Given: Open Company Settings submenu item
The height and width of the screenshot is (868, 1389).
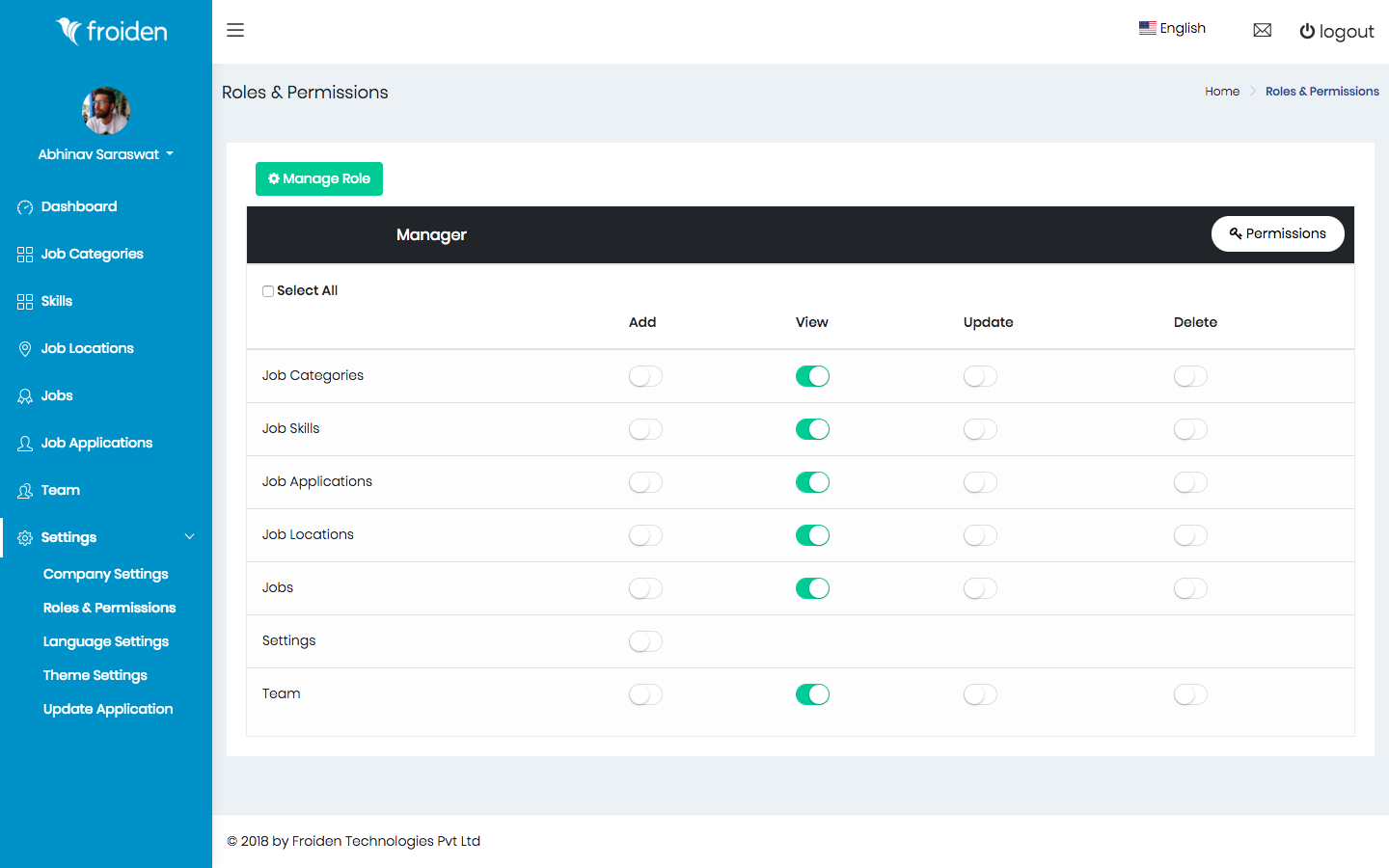Looking at the screenshot, I should pyautogui.click(x=106, y=574).
